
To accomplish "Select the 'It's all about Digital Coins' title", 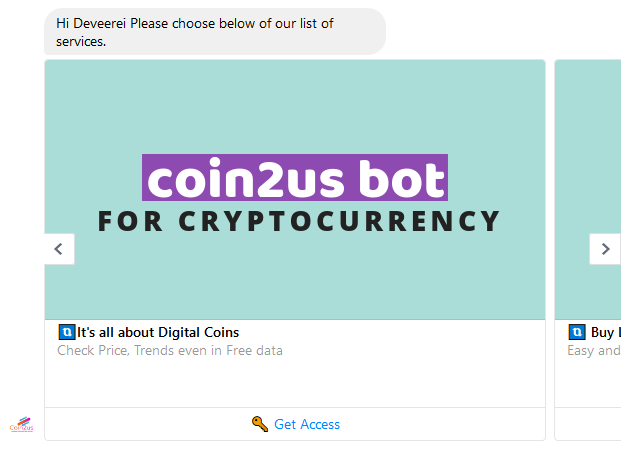I will click(158, 332).
